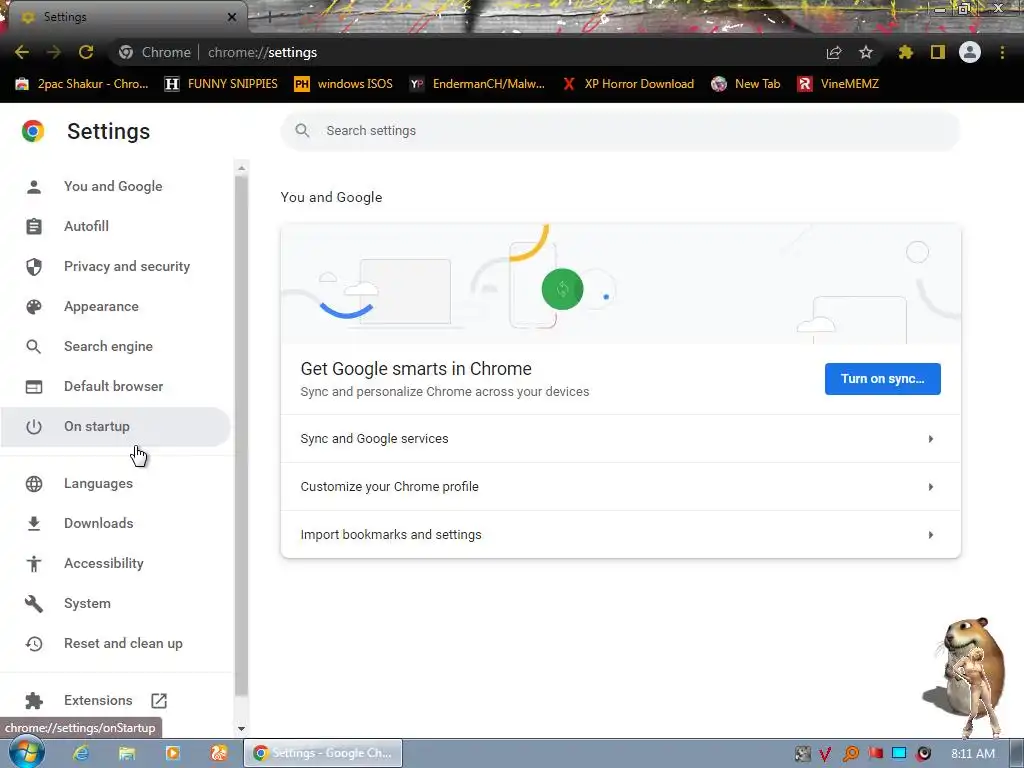The image size is (1024, 768).
Task: Click the red flag tray icon
Action: [x=875, y=754]
